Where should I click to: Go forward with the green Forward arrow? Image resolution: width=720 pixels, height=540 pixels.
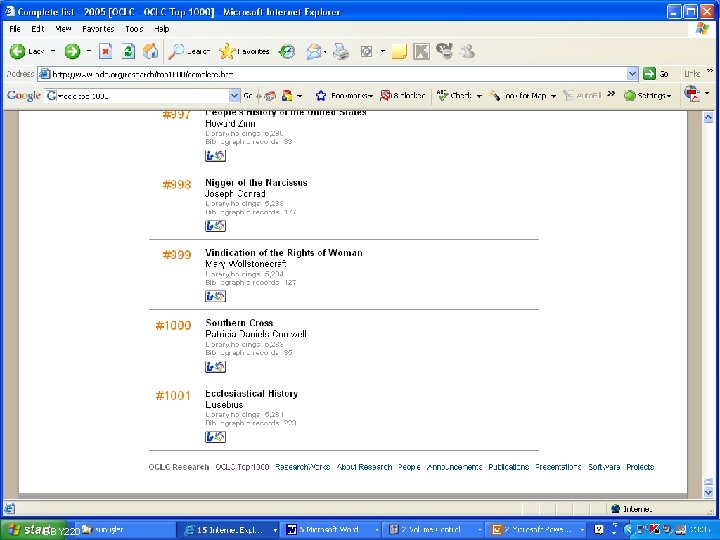tap(72, 51)
